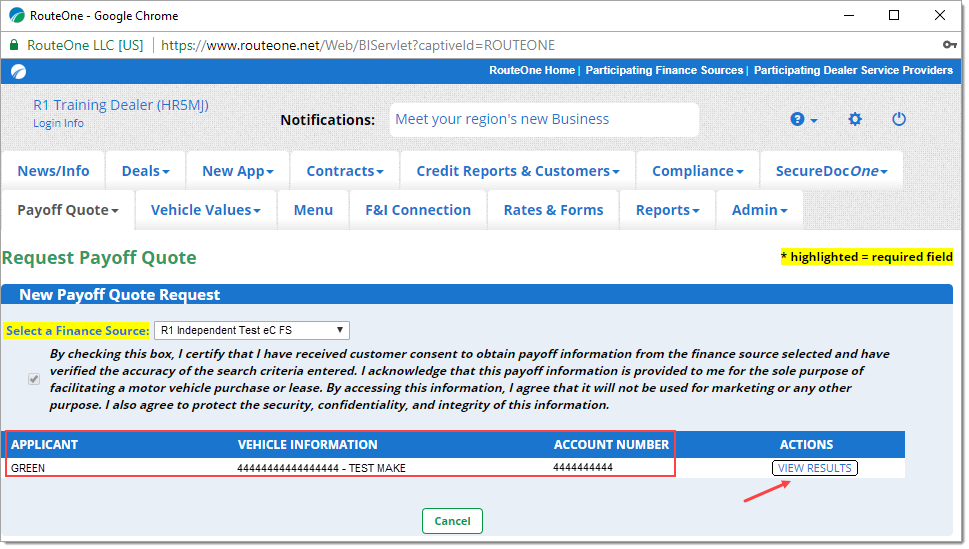Click the Request Payoff Quote heading
Screen dimensions: 969x549
click(x=99, y=258)
